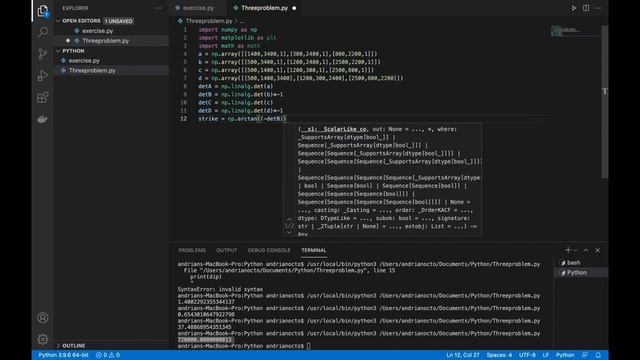Open Source Control view
The height and width of the screenshot is (360, 640).
42,54
